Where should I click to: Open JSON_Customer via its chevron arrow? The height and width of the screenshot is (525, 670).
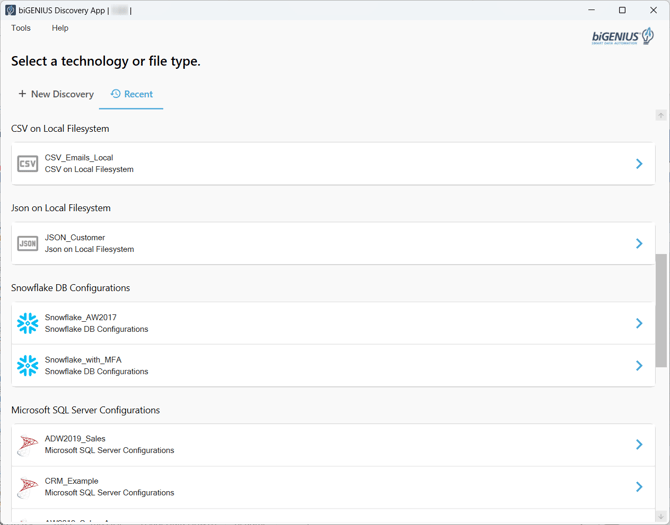639,243
